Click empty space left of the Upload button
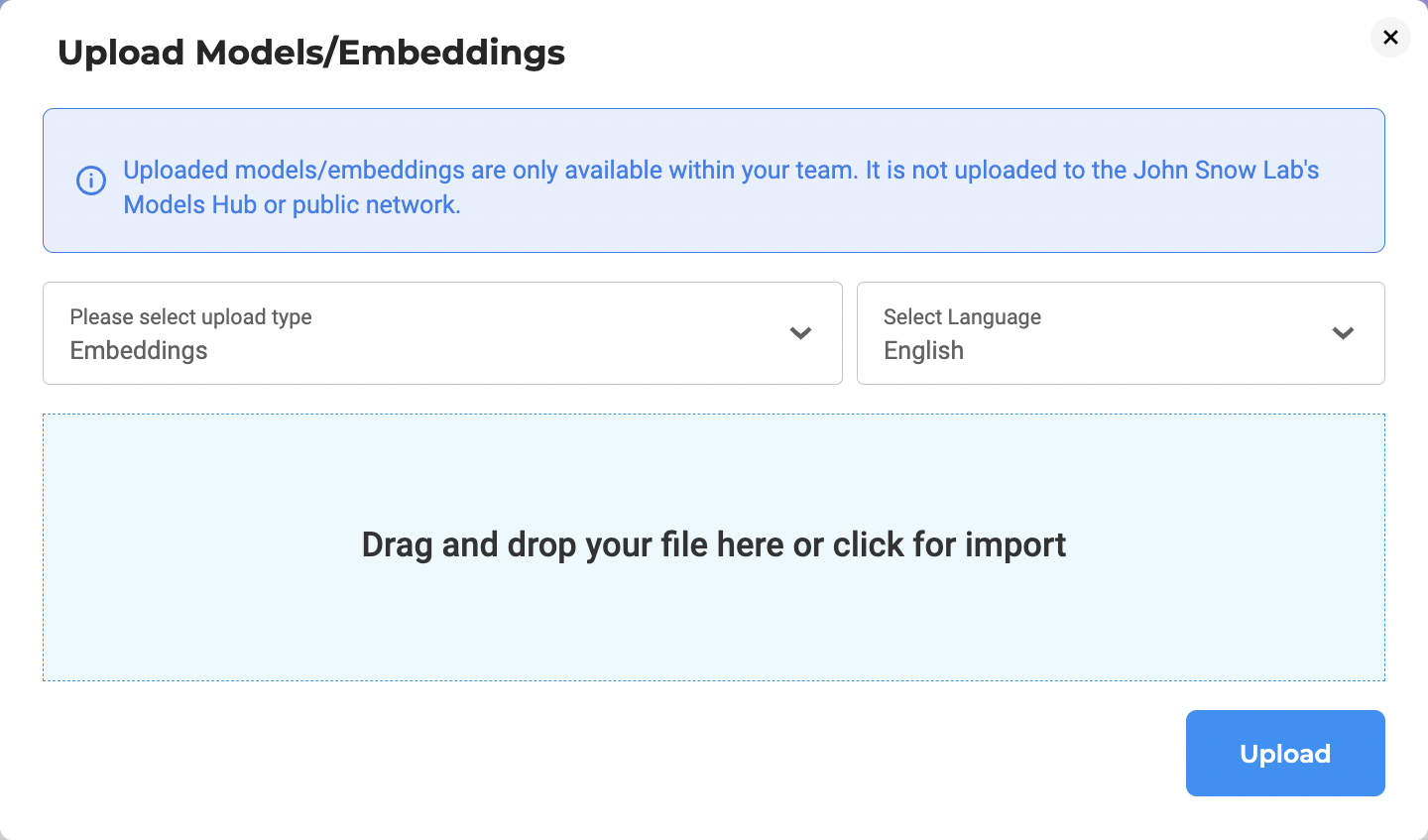 [615, 753]
